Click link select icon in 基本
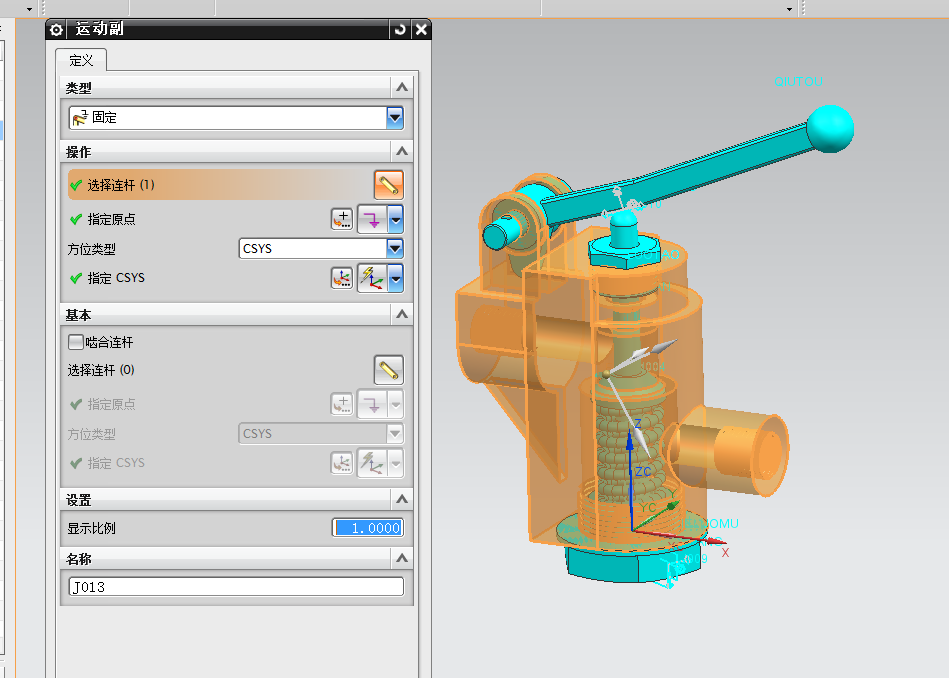 point(389,370)
